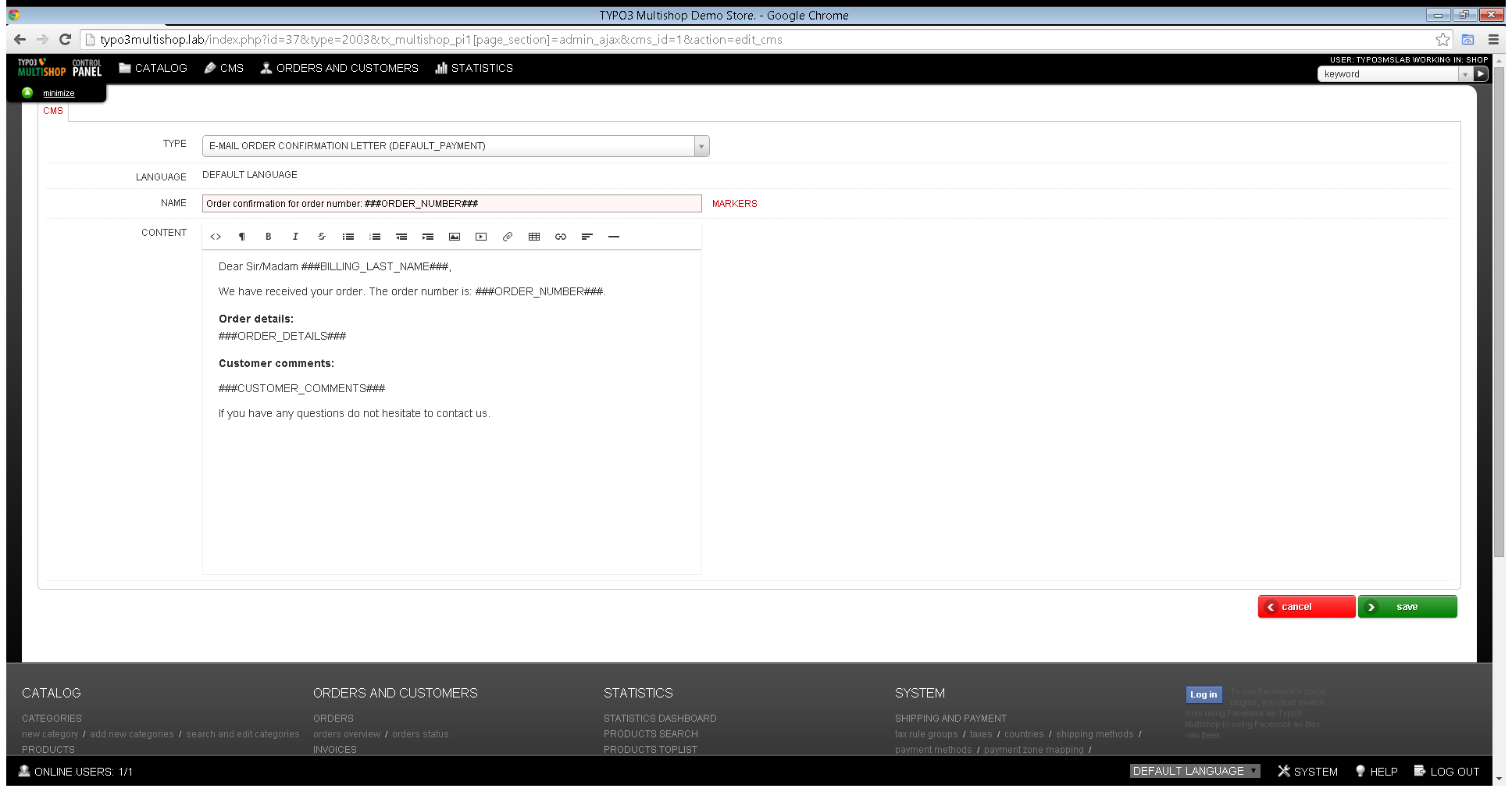The width and height of the screenshot is (1512, 792).
Task: Insert a bulleted list
Action: point(348,236)
